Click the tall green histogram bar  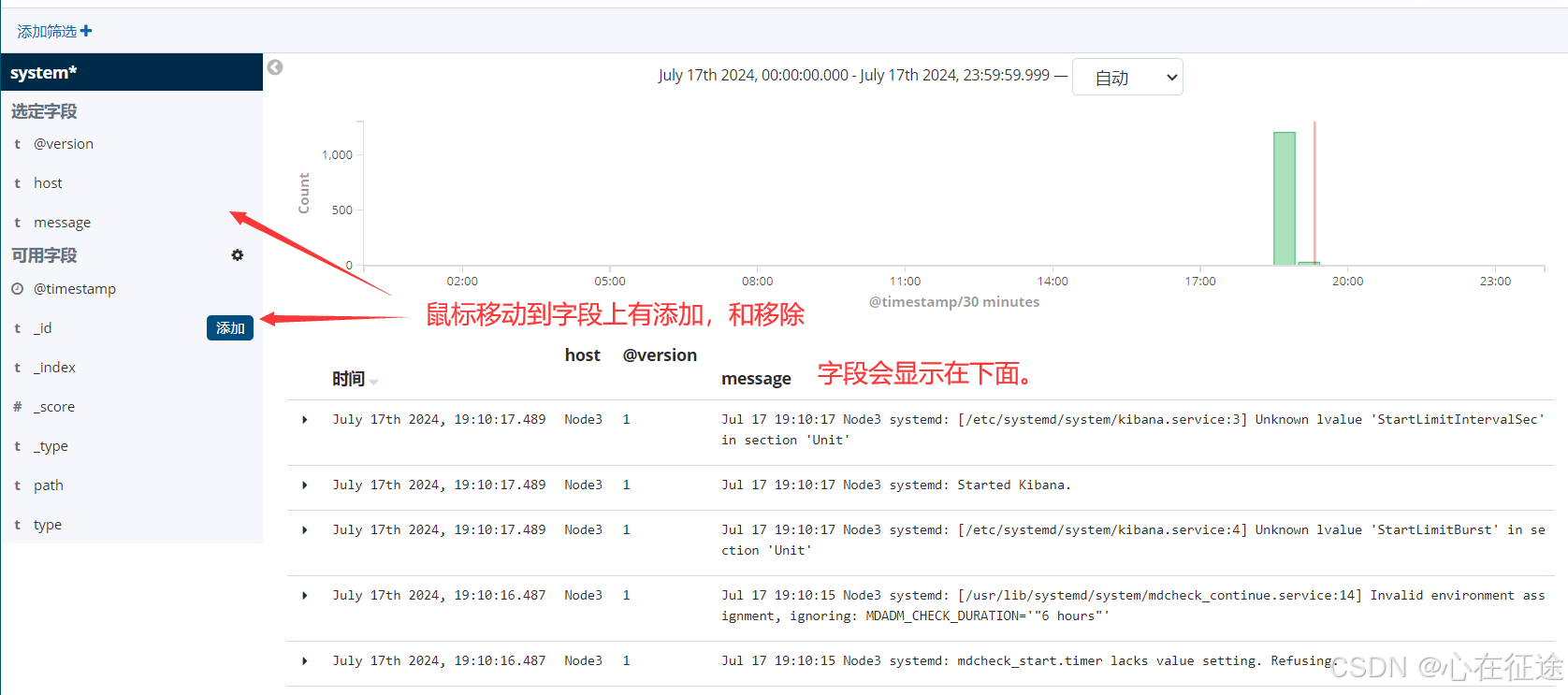pos(1285,198)
